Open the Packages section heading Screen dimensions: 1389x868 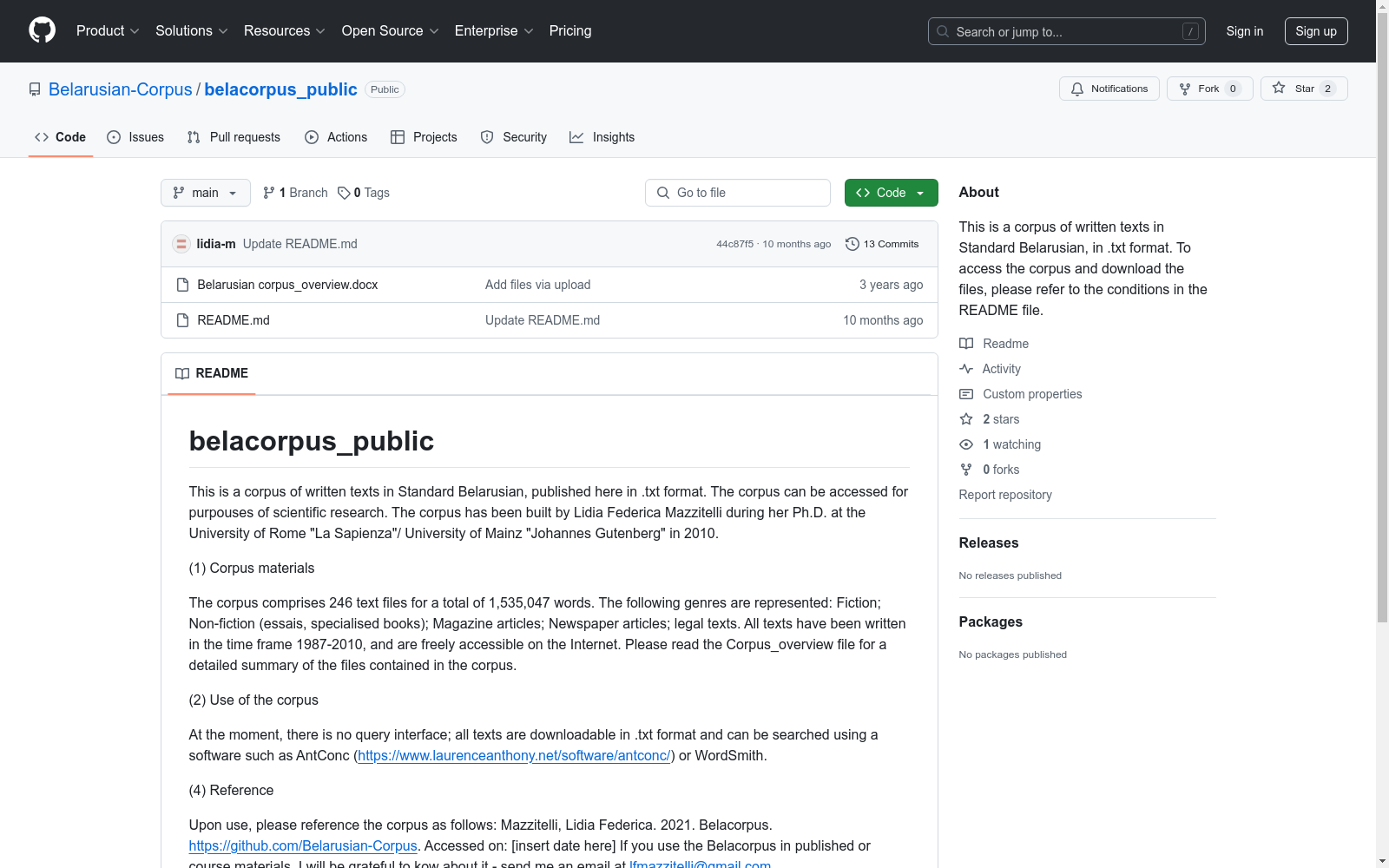[991, 622]
